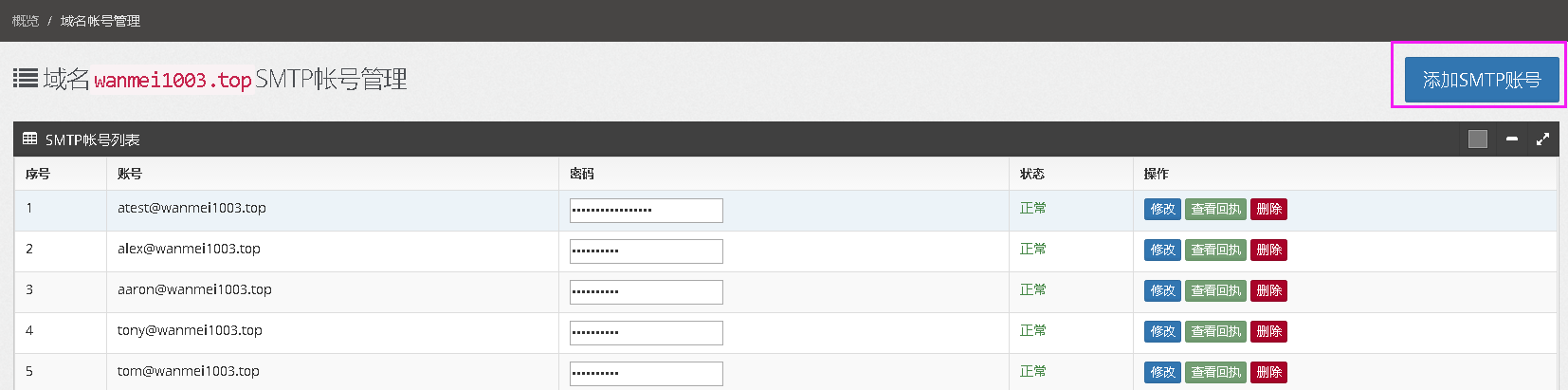Click the expand fullscreen icon in SMTP panel
Screen dimensions: 1568x390
click(1542, 139)
